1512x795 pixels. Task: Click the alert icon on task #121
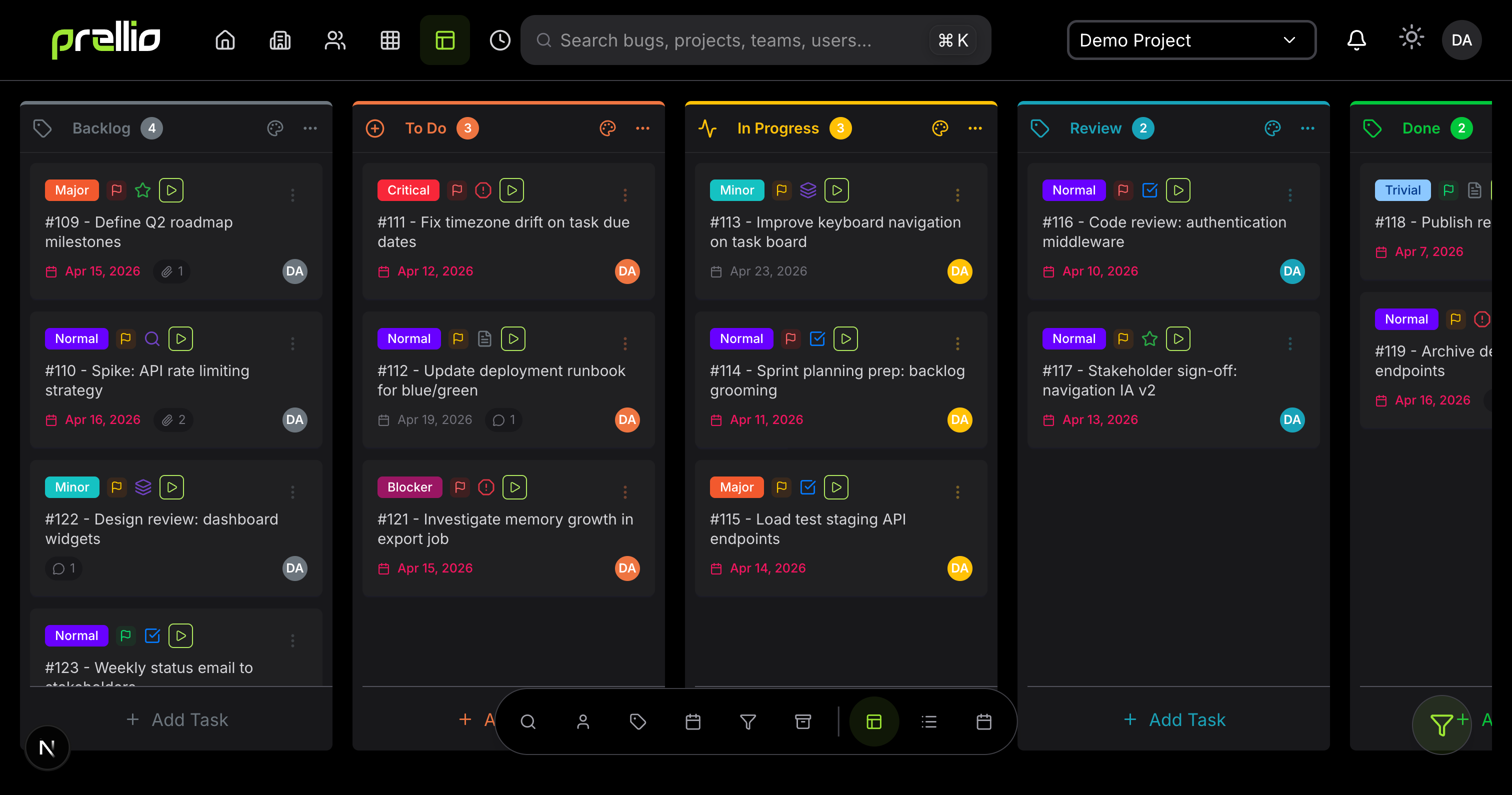click(x=486, y=487)
